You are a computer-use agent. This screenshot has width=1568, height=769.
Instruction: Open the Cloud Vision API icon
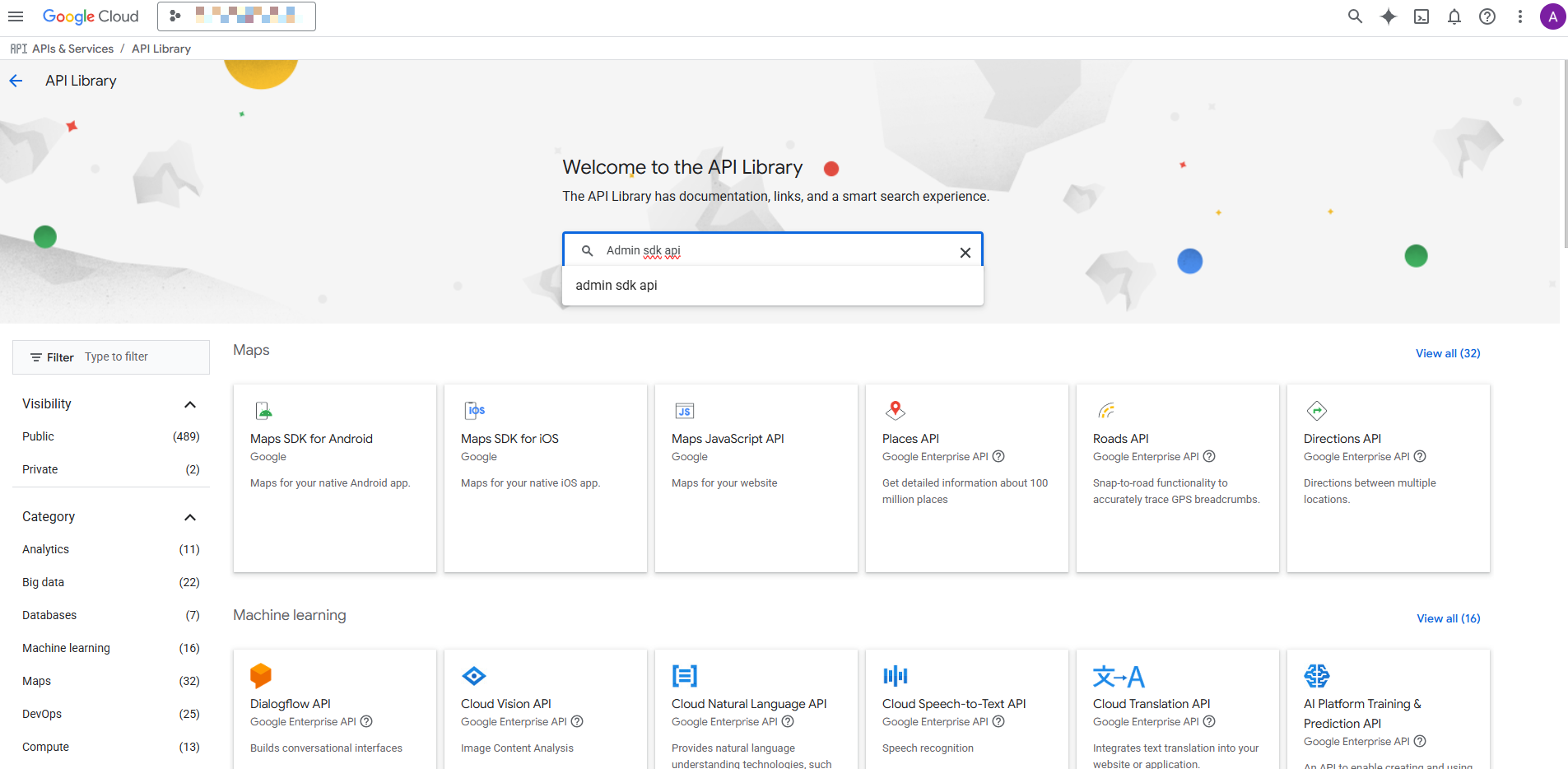click(474, 676)
